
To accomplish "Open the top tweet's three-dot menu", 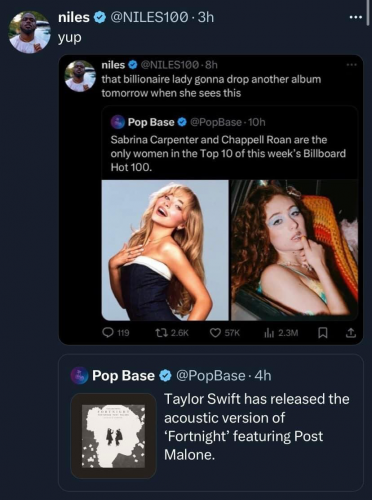I will [355, 17].
